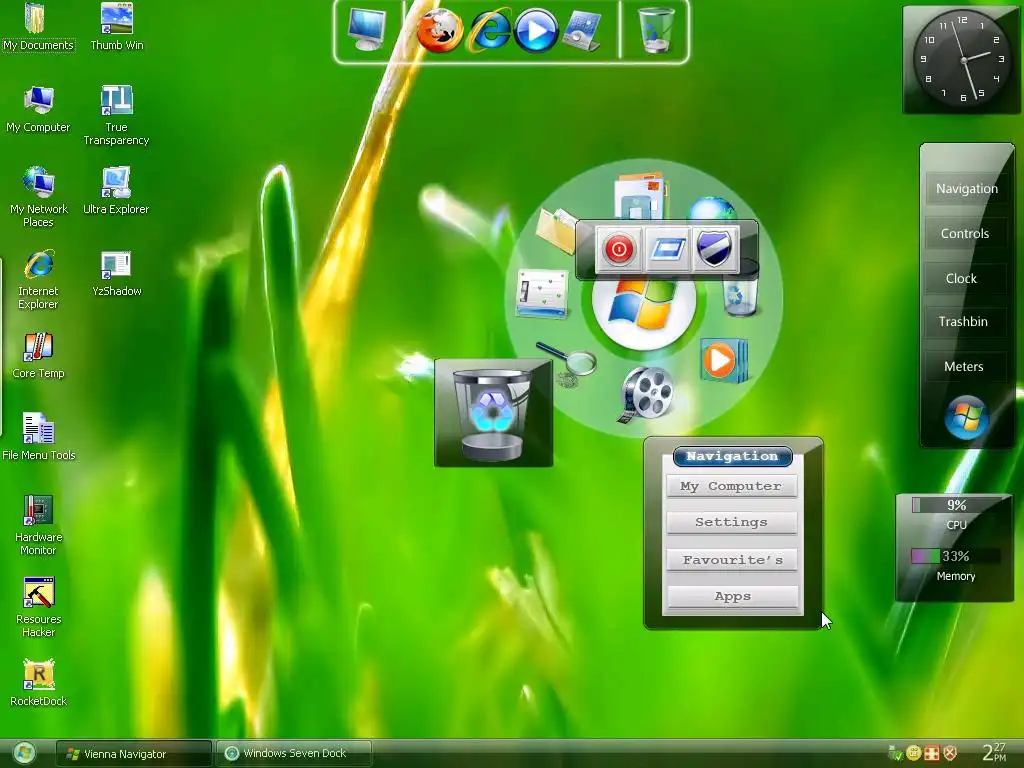The image size is (1024, 768).
Task: Select My Computer desktop icon
Action: pos(38,109)
